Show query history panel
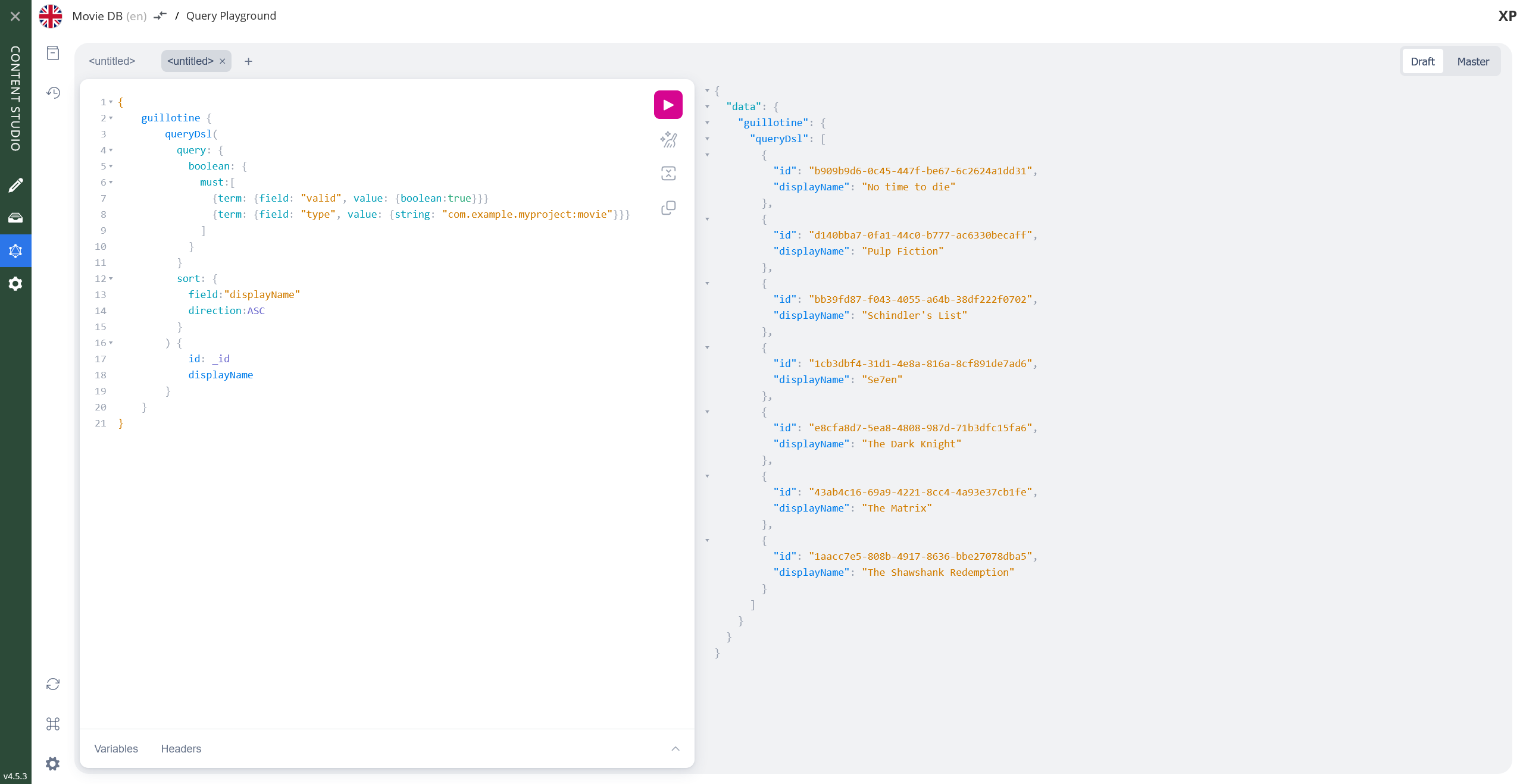 [53, 93]
